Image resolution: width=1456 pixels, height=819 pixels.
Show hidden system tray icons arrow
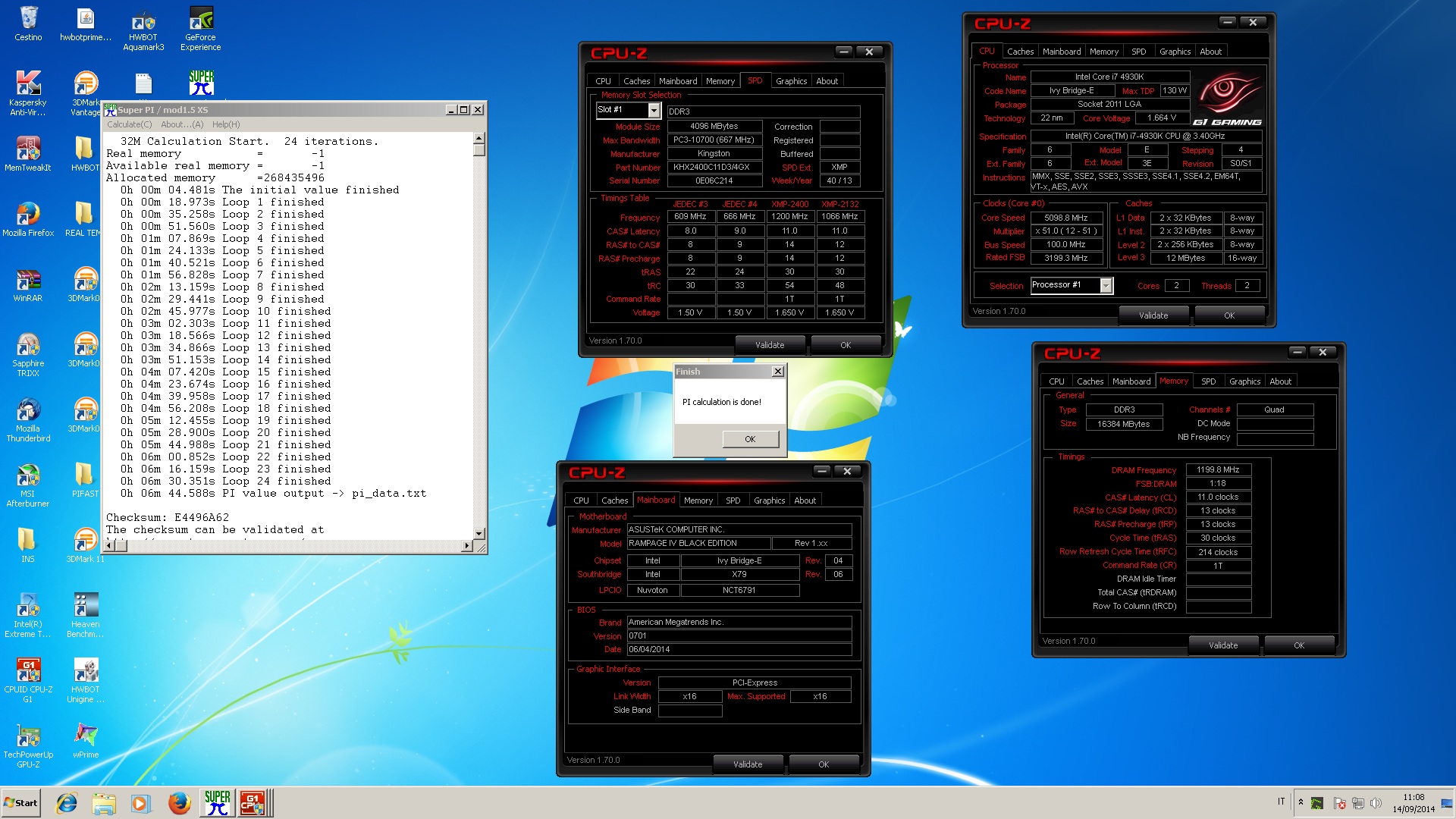[x=1301, y=802]
